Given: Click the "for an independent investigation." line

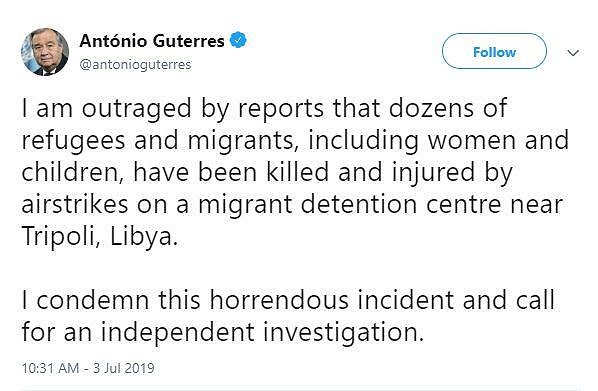Looking at the screenshot, I should [x=223, y=333].
